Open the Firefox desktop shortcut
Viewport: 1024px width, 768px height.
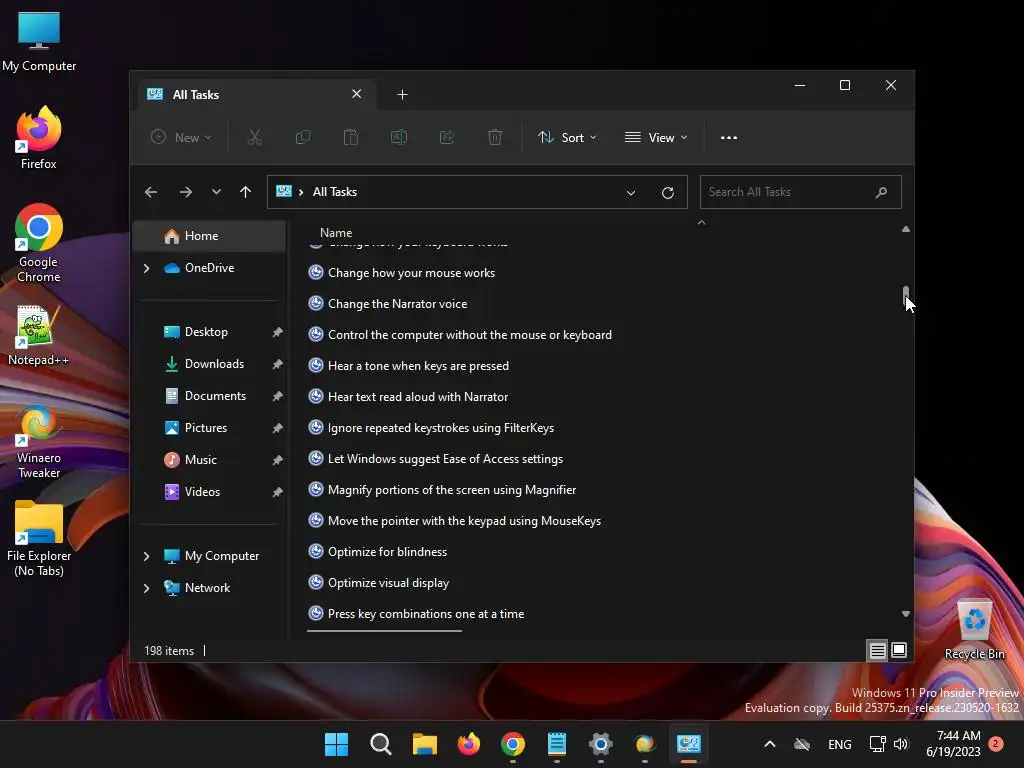pyautogui.click(x=39, y=138)
